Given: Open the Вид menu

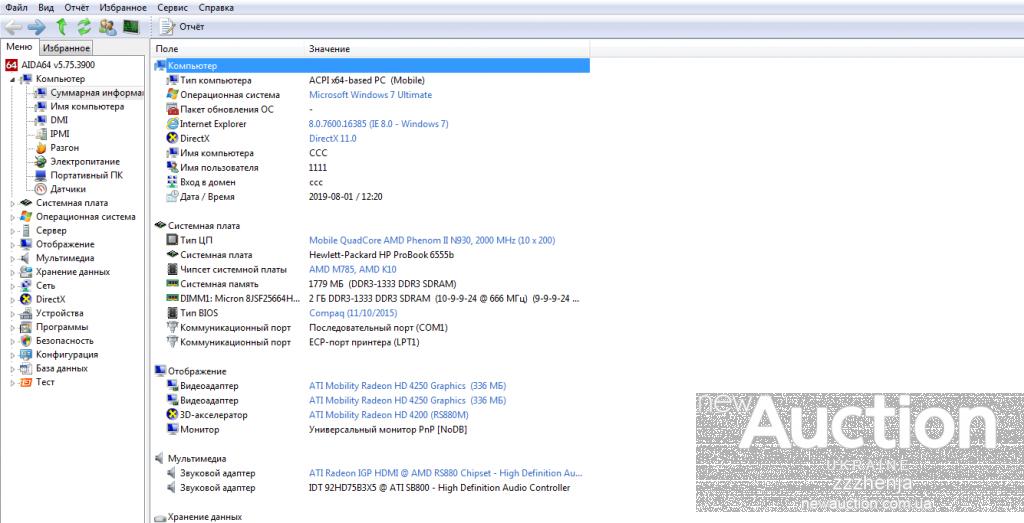Looking at the screenshot, I should click(46, 8).
